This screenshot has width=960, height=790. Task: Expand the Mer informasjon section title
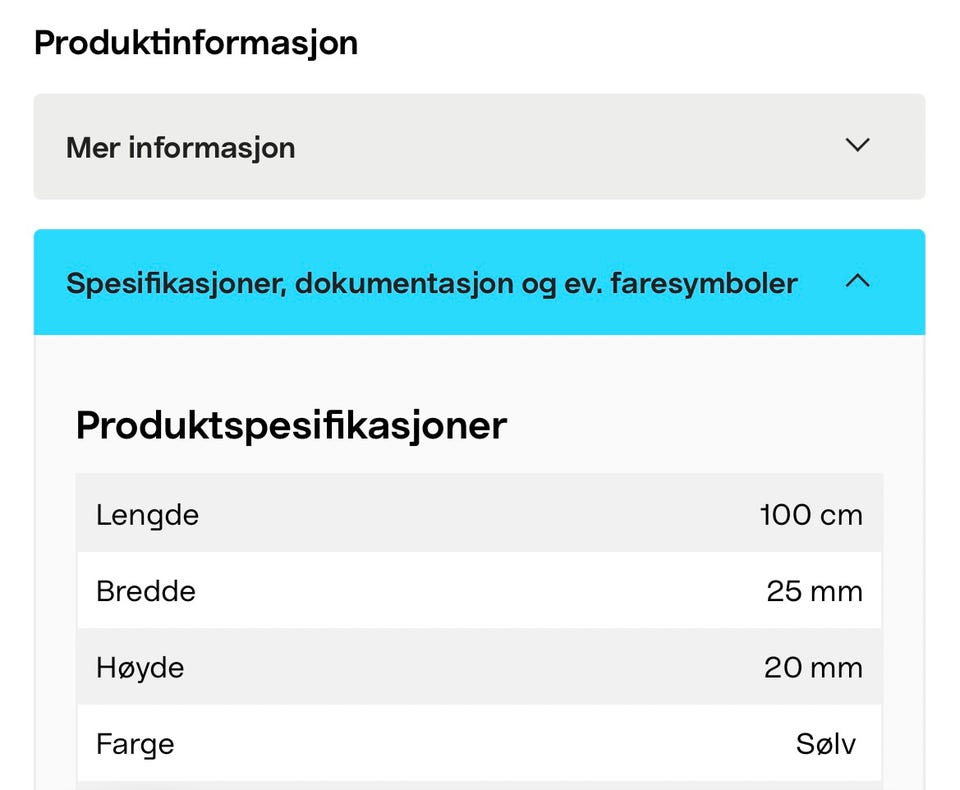point(181,148)
